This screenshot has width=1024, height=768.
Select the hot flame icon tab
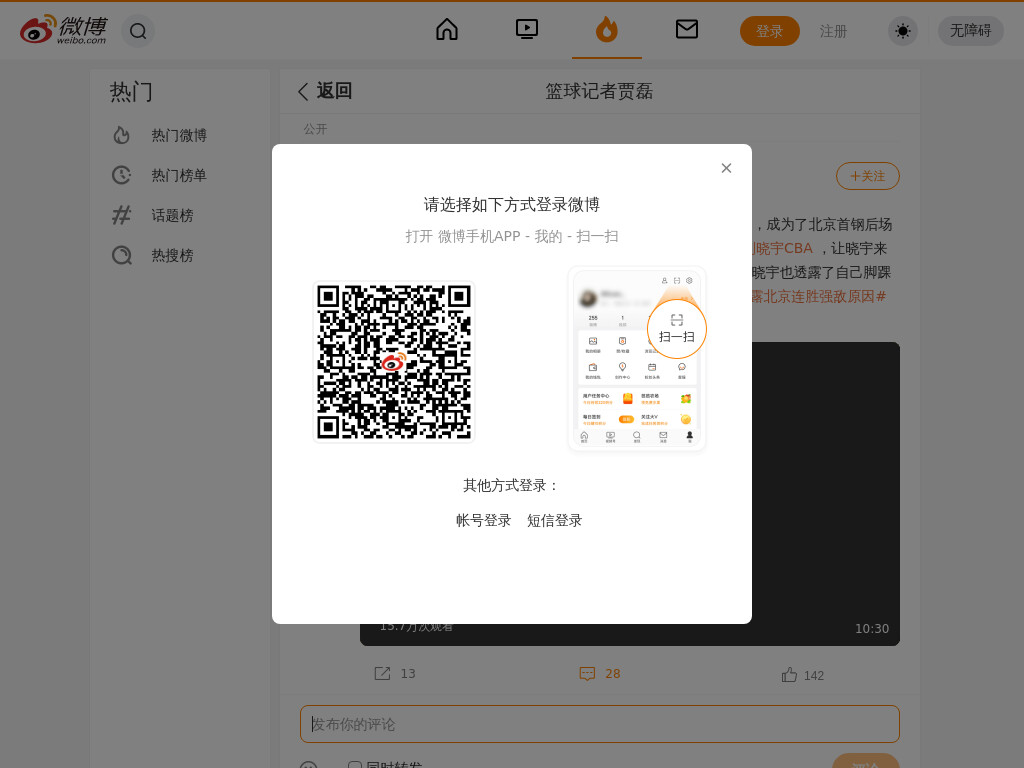(x=607, y=30)
